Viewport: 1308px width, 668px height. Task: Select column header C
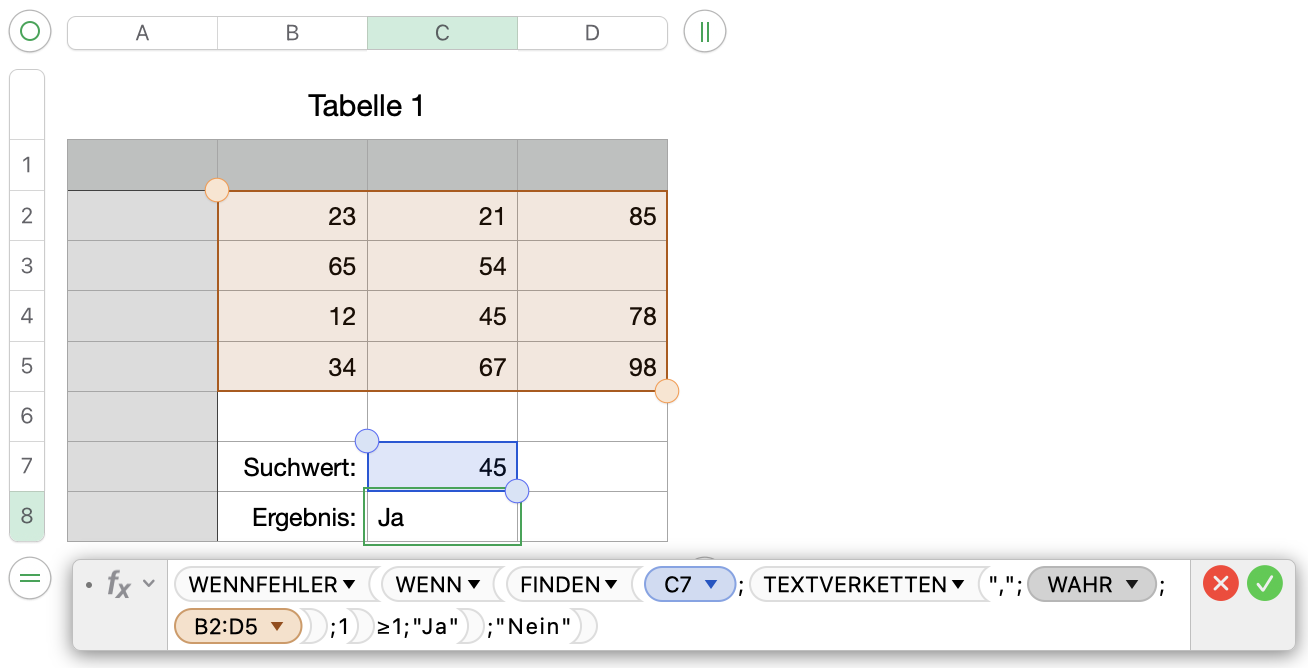[442, 33]
